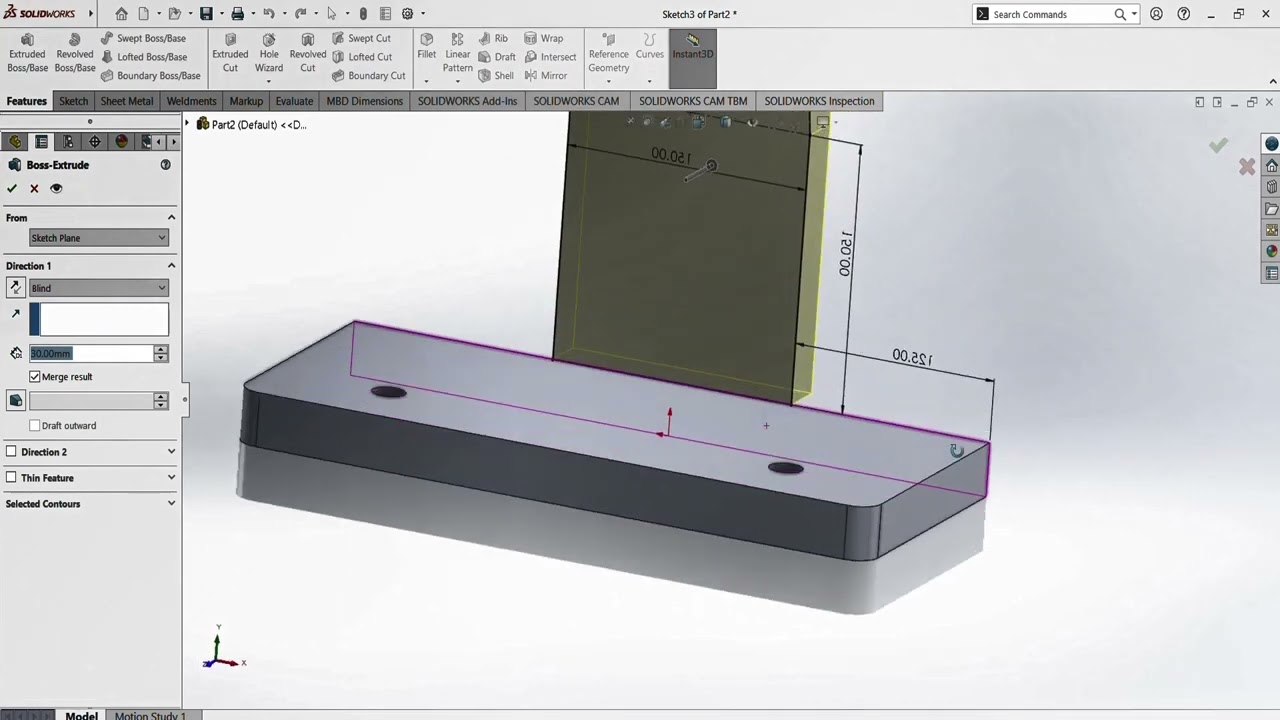Select Swept Boss/Base
Image resolution: width=1280 pixels, height=720 pixels.
pos(143,38)
